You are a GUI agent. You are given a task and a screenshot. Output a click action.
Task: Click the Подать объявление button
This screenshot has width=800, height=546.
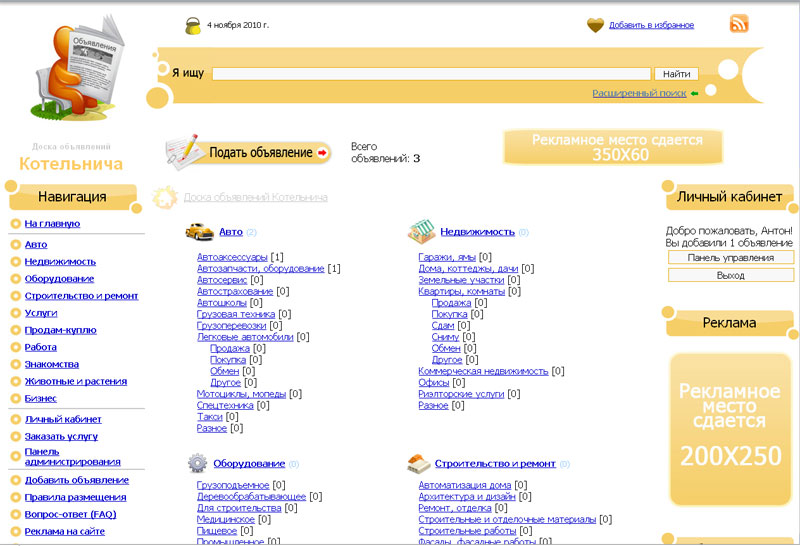pyautogui.click(x=248, y=152)
